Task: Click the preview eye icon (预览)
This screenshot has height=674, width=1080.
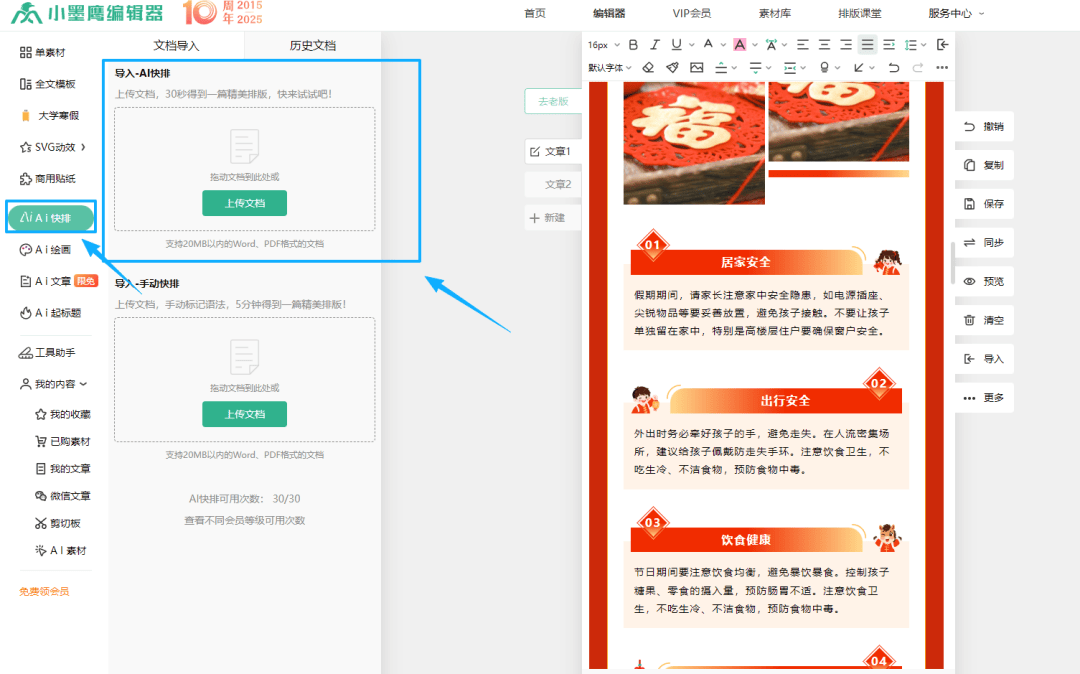Action: click(984, 282)
